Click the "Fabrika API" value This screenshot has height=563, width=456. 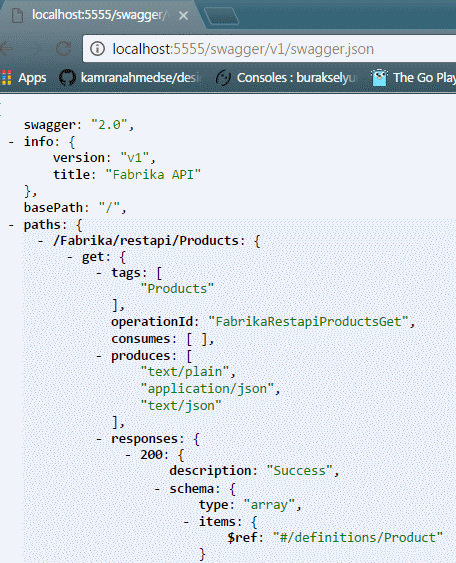(153, 175)
